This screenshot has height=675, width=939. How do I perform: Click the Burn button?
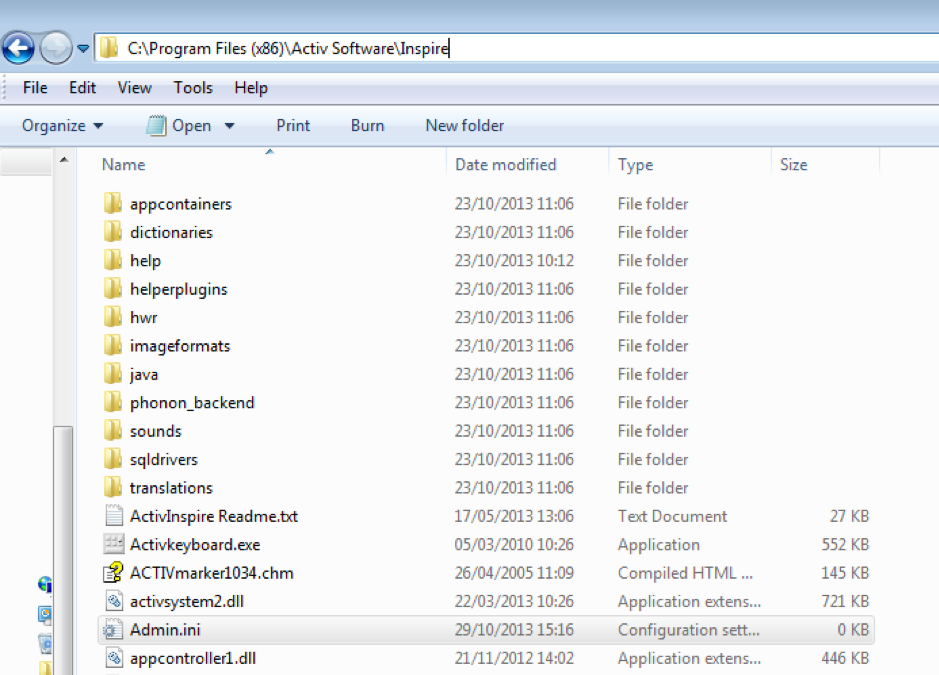[367, 126]
